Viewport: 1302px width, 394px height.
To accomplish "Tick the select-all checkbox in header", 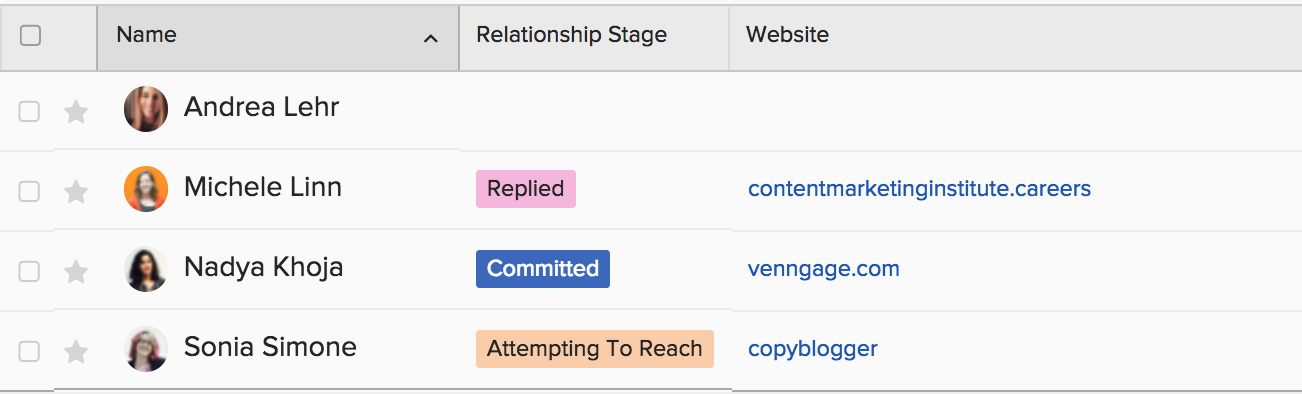I will click(x=31, y=35).
